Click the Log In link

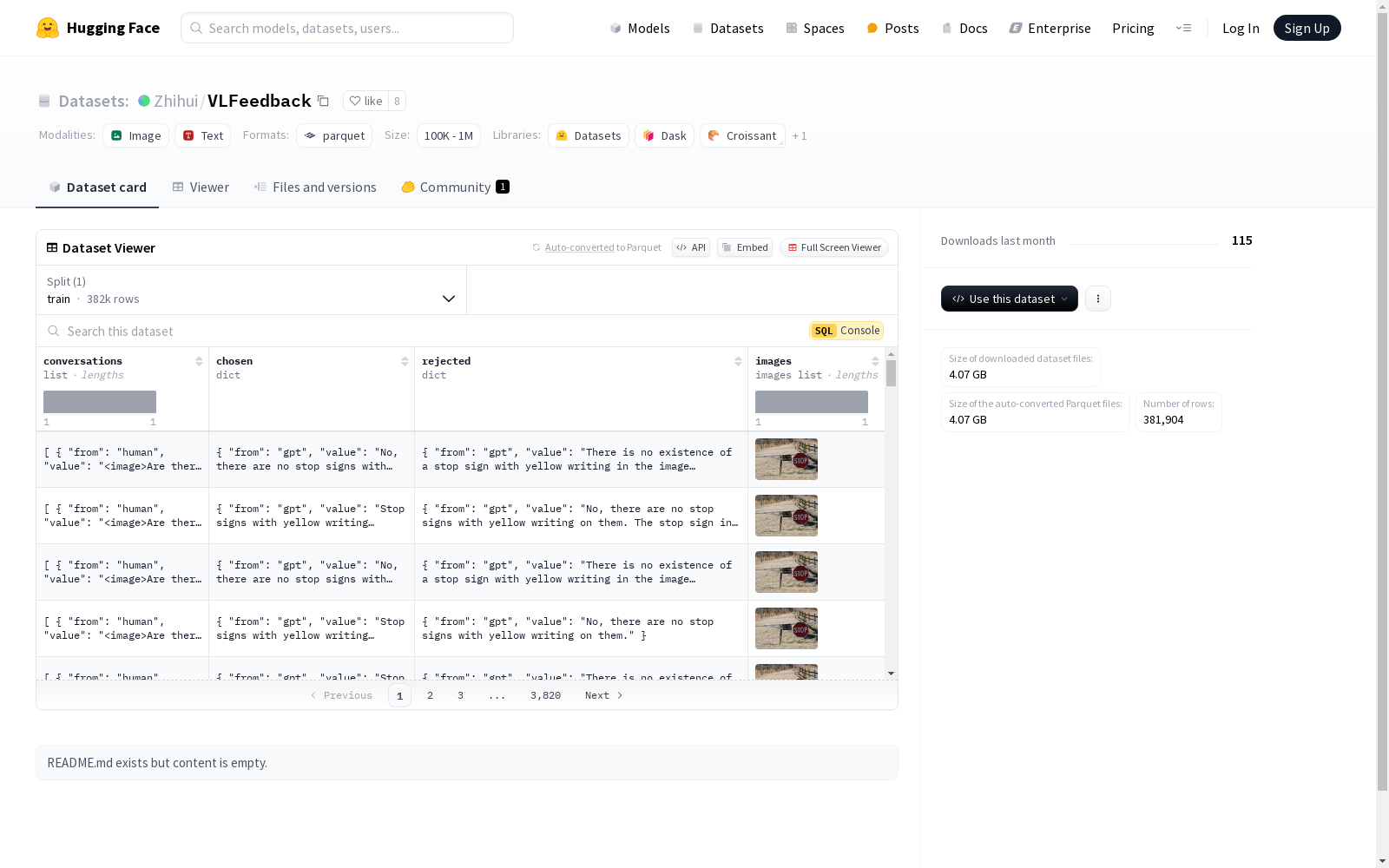point(1241,28)
